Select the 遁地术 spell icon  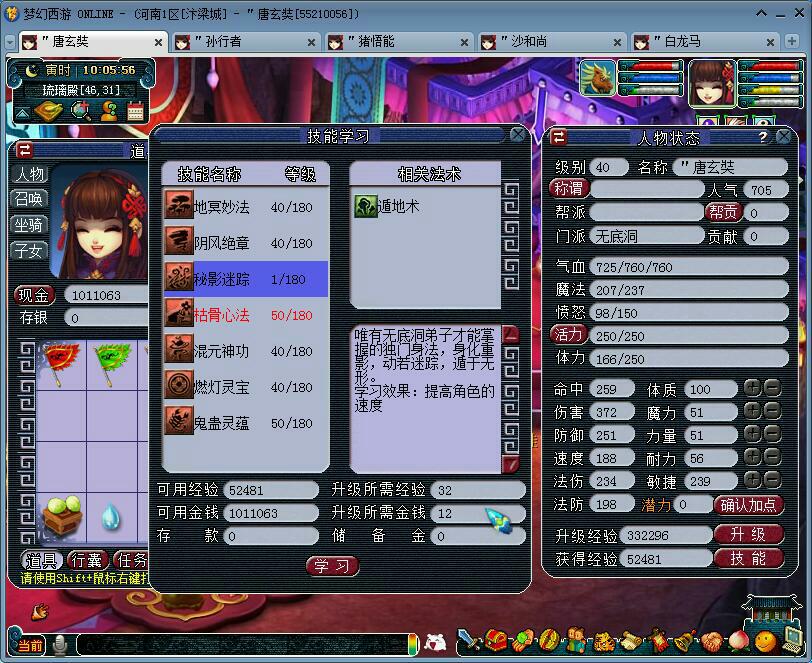(x=365, y=206)
